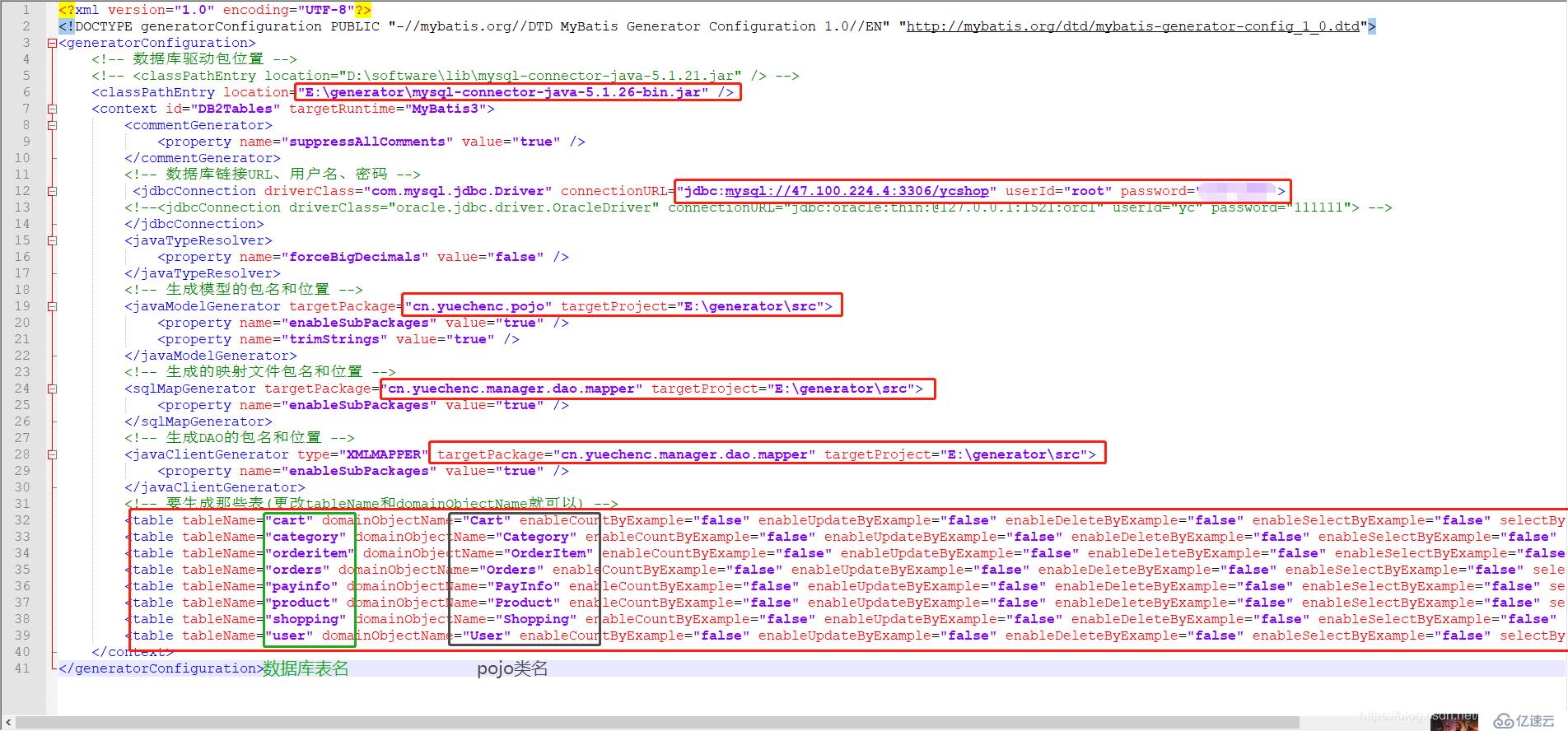Click the comment "生成模型的包名和位置" on line 18

click(248, 290)
